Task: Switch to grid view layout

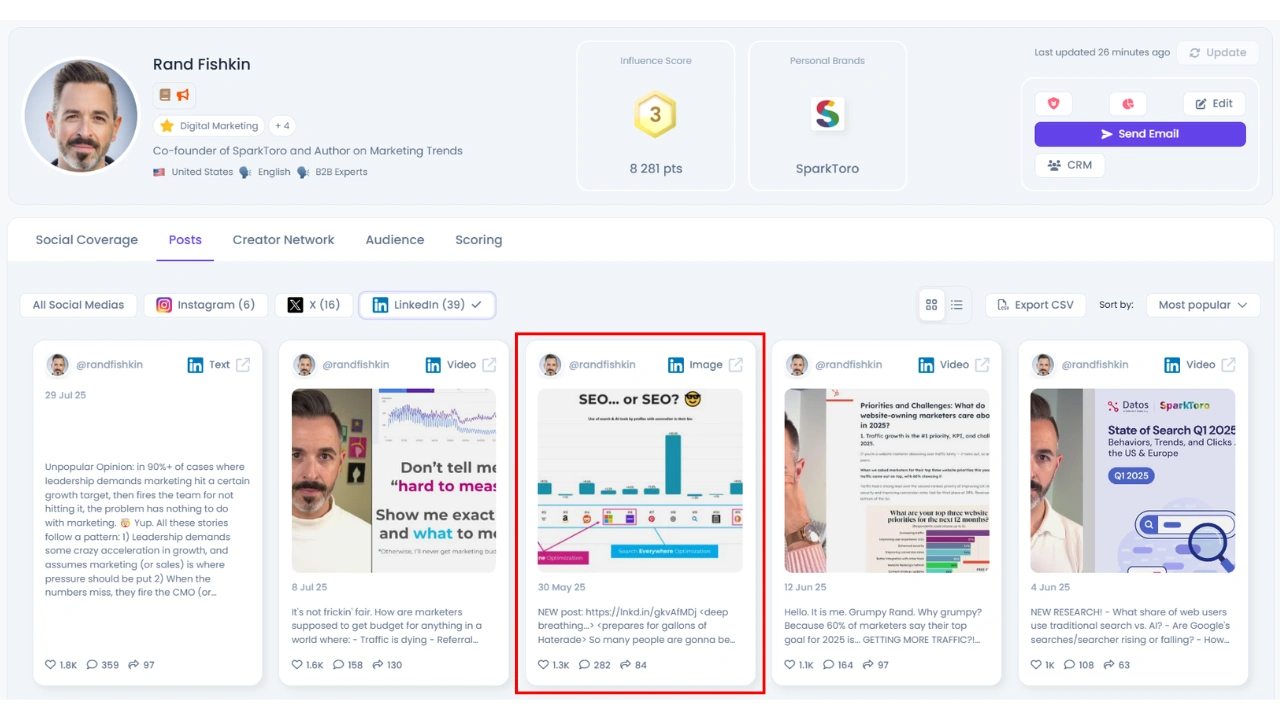Action: (x=932, y=305)
